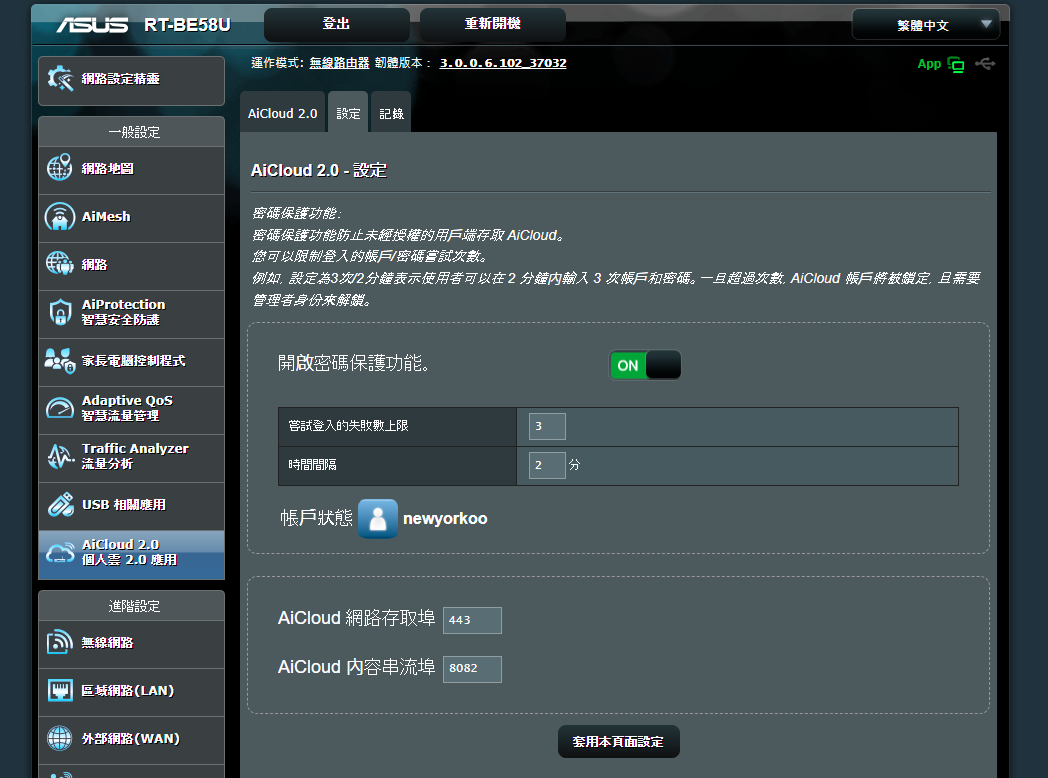Screen dimensions: 1048x778
Task: Focus the 嘗試登入的失敗數上限 input field
Action: click(x=547, y=426)
